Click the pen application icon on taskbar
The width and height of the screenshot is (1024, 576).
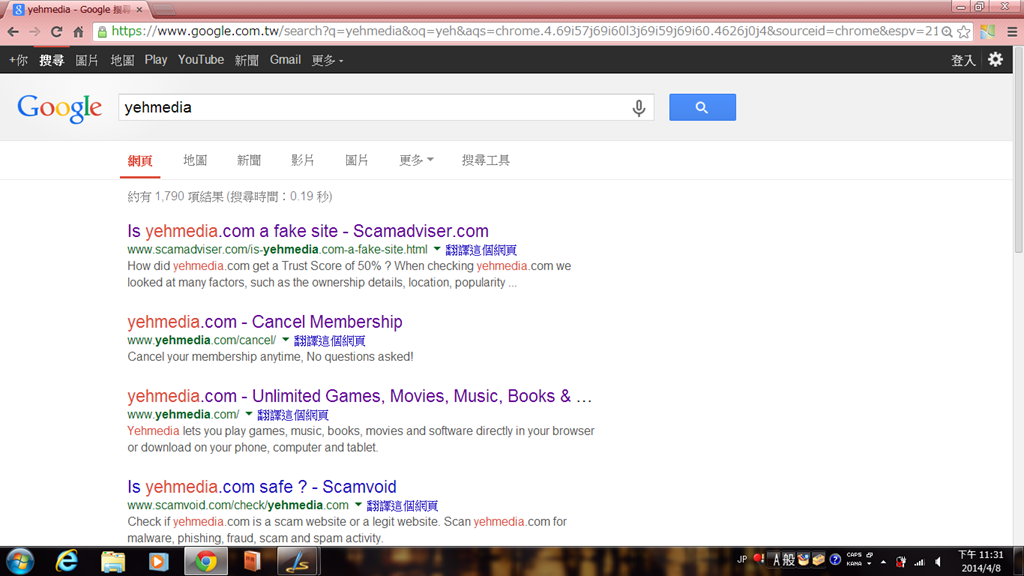298,562
